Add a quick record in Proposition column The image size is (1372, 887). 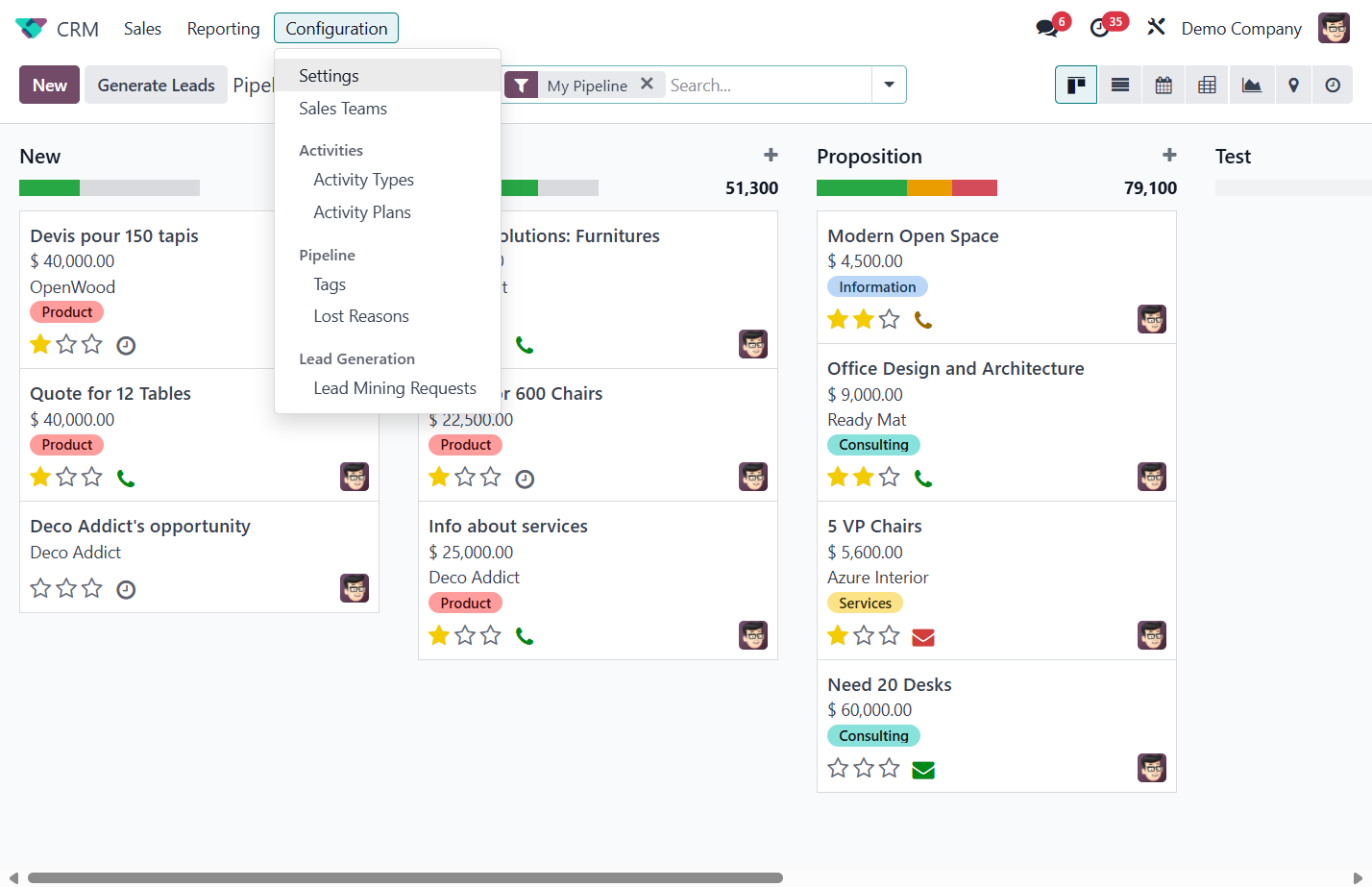coord(1169,155)
